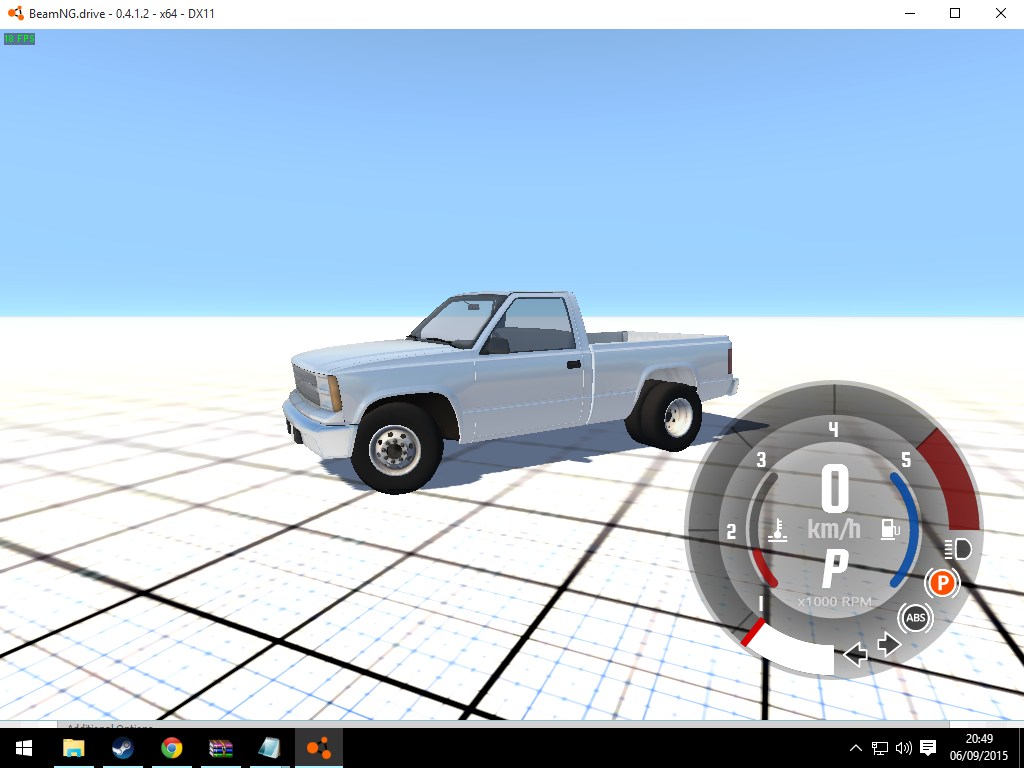Minimize the BeamNG.drive window
1024x768 pixels.
point(910,13)
